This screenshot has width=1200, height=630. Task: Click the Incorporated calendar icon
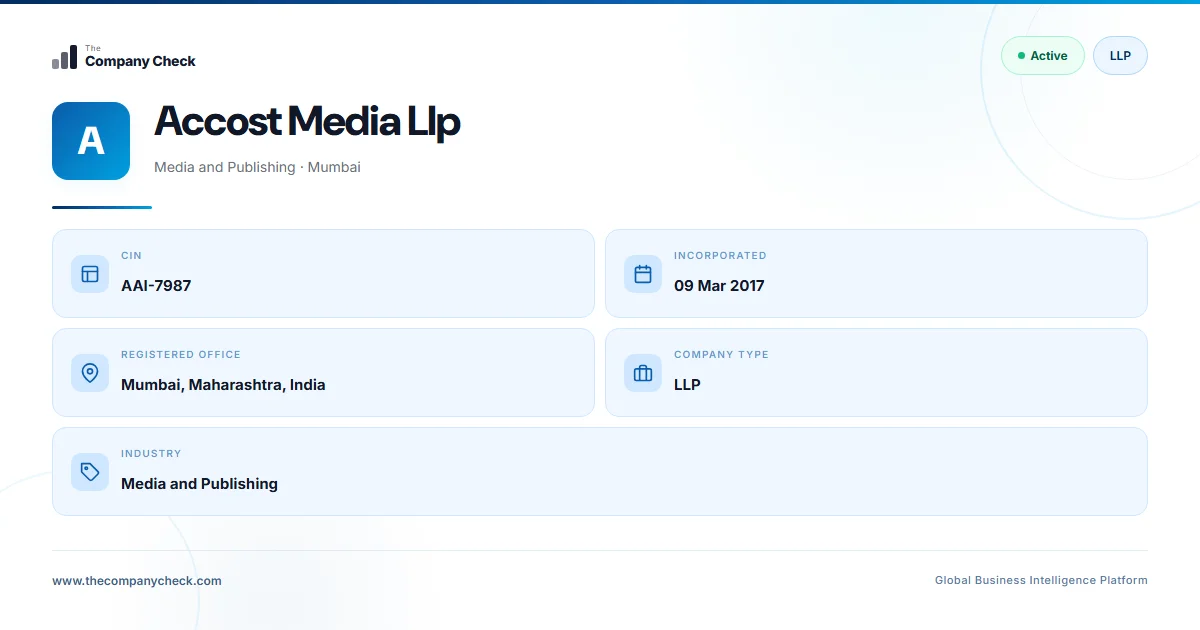643,274
